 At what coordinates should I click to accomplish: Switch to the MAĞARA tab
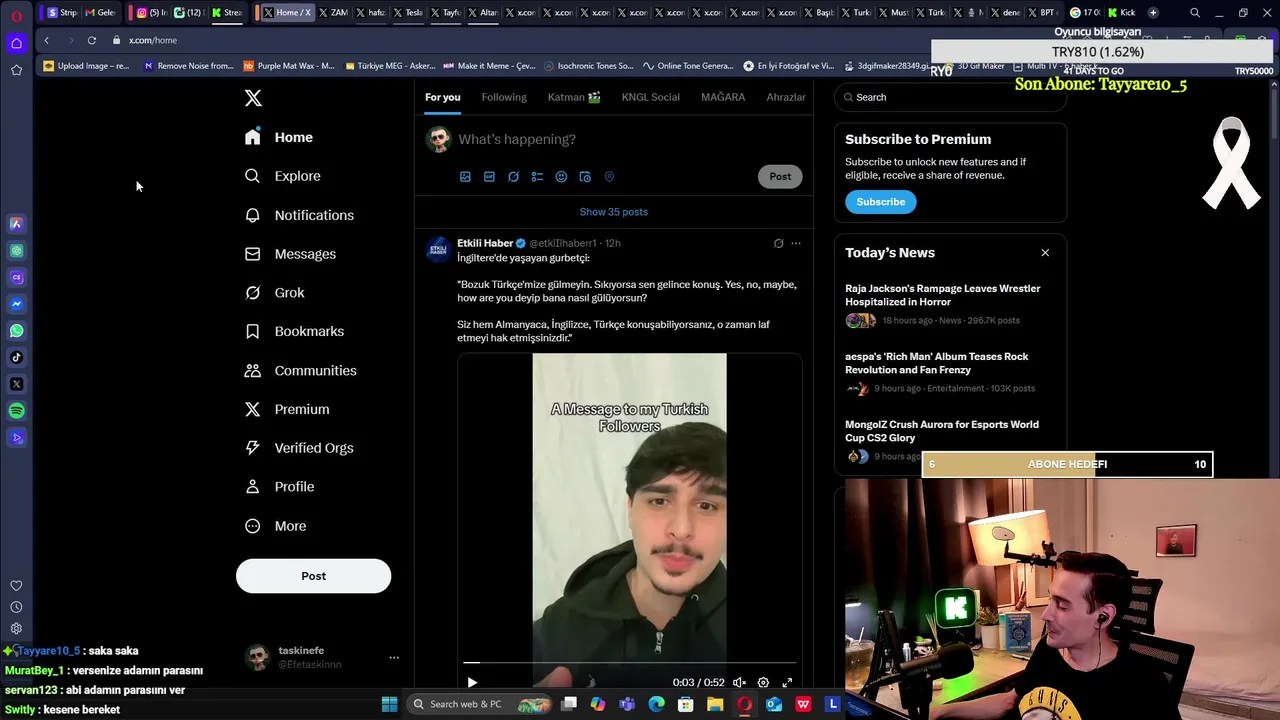(x=723, y=97)
